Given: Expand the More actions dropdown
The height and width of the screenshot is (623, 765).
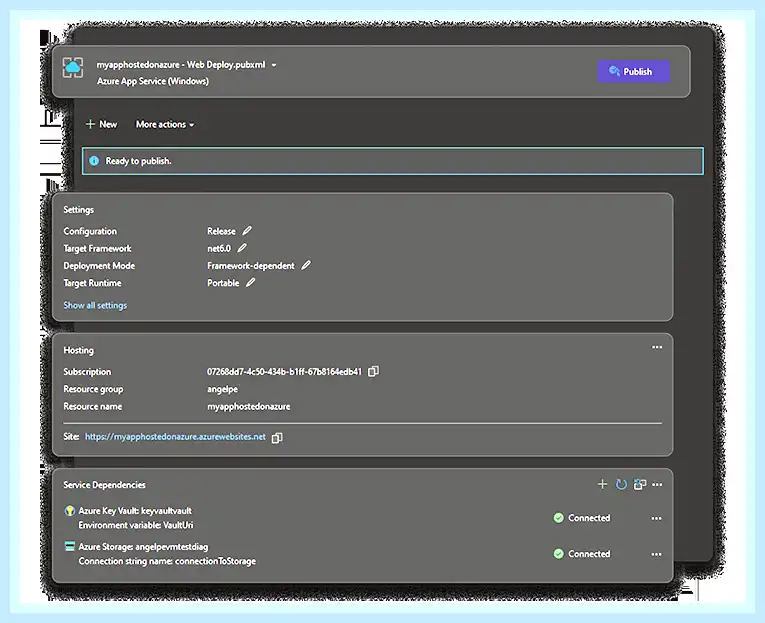Looking at the screenshot, I should (165, 124).
